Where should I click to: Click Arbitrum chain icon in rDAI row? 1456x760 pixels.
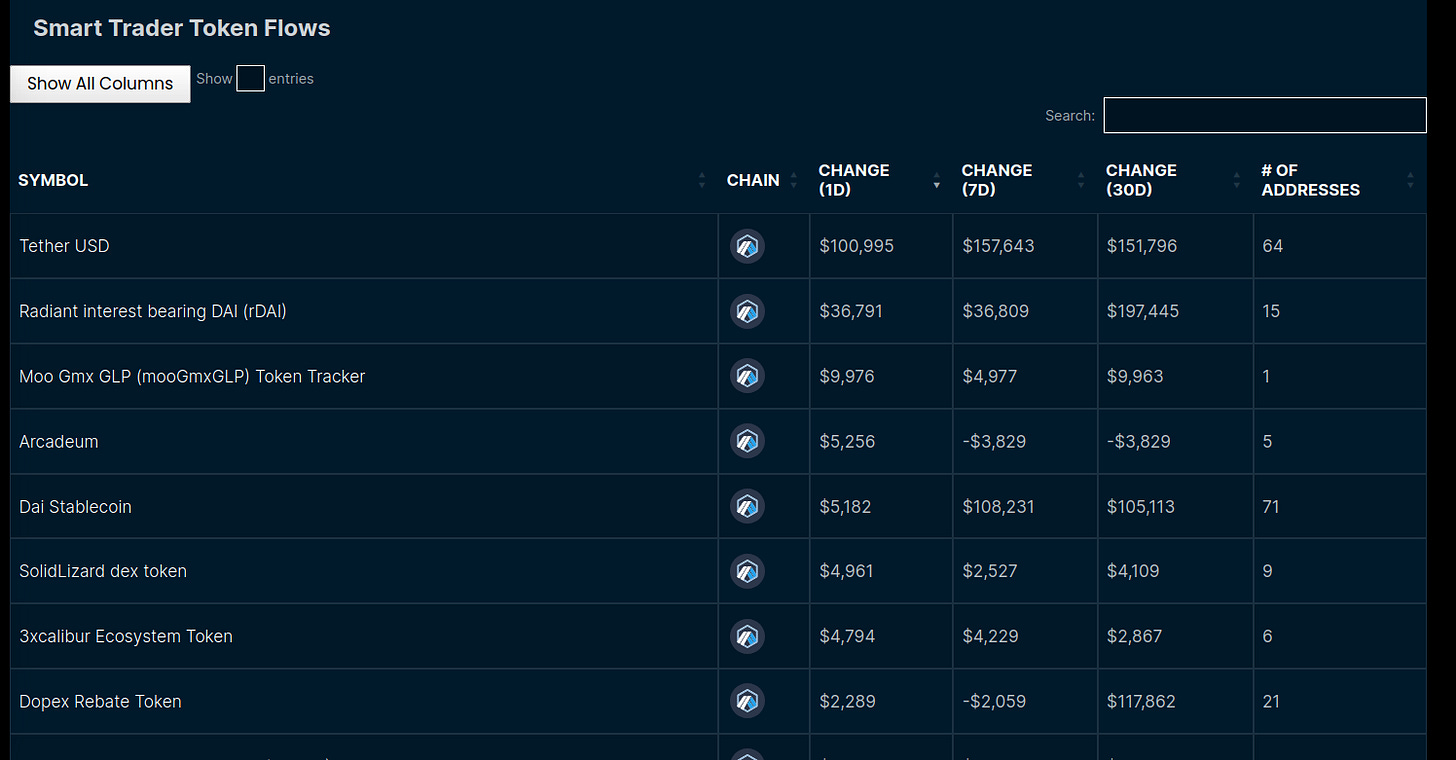coord(747,311)
